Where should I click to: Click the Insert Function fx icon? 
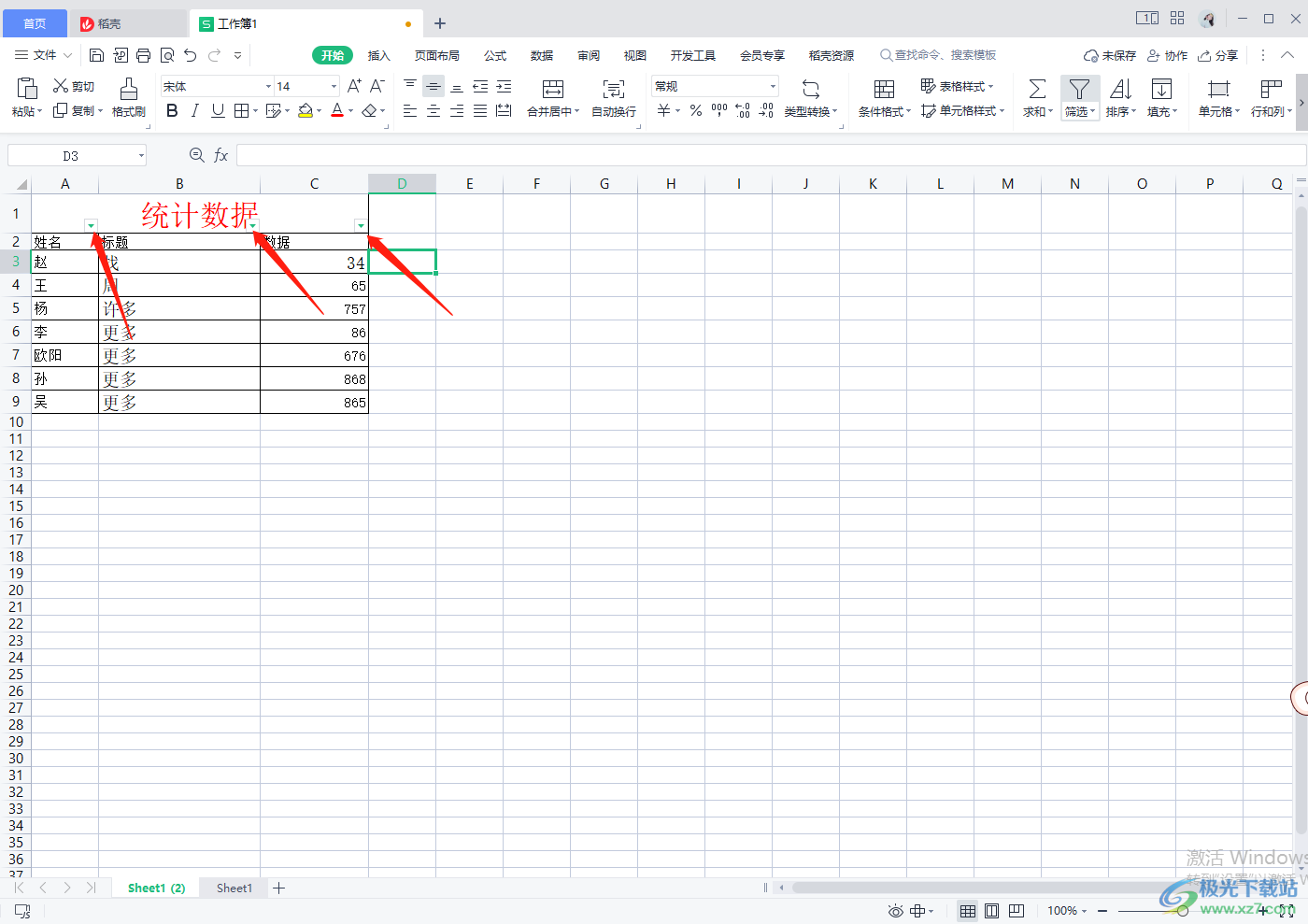point(221,155)
